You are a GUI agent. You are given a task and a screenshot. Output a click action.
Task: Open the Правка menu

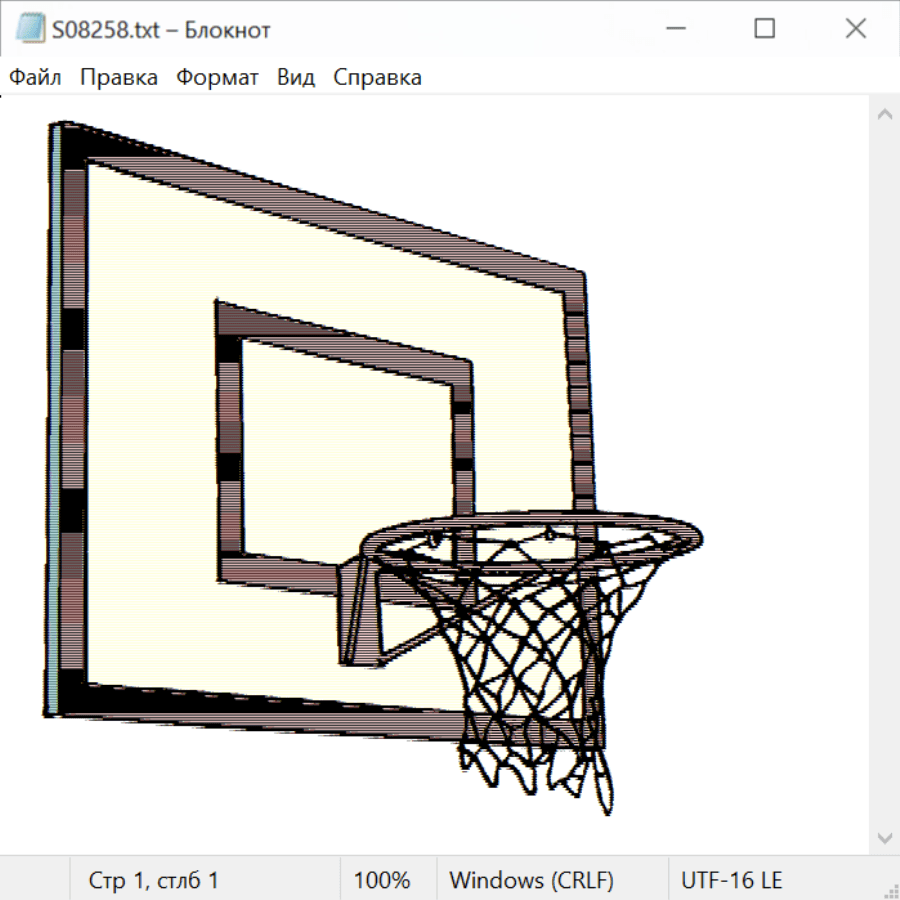[118, 77]
